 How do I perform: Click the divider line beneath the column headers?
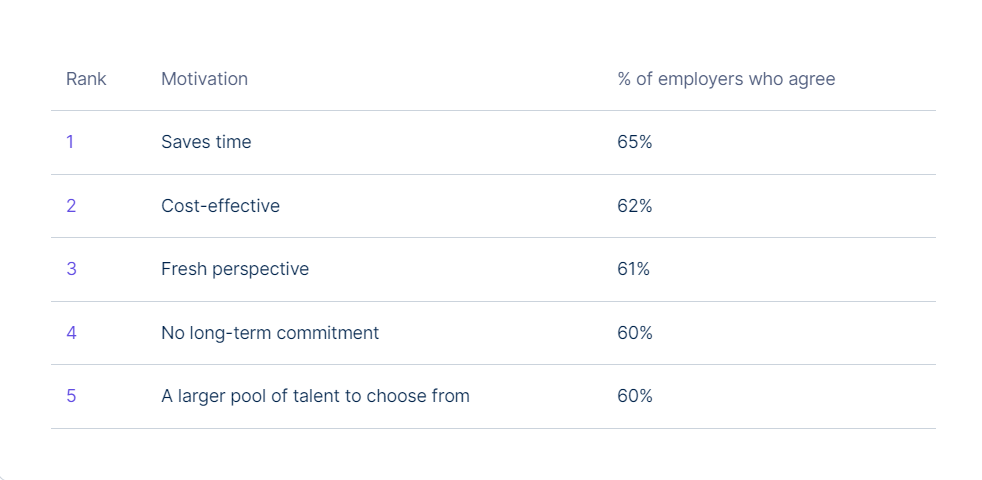click(x=493, y=110)
